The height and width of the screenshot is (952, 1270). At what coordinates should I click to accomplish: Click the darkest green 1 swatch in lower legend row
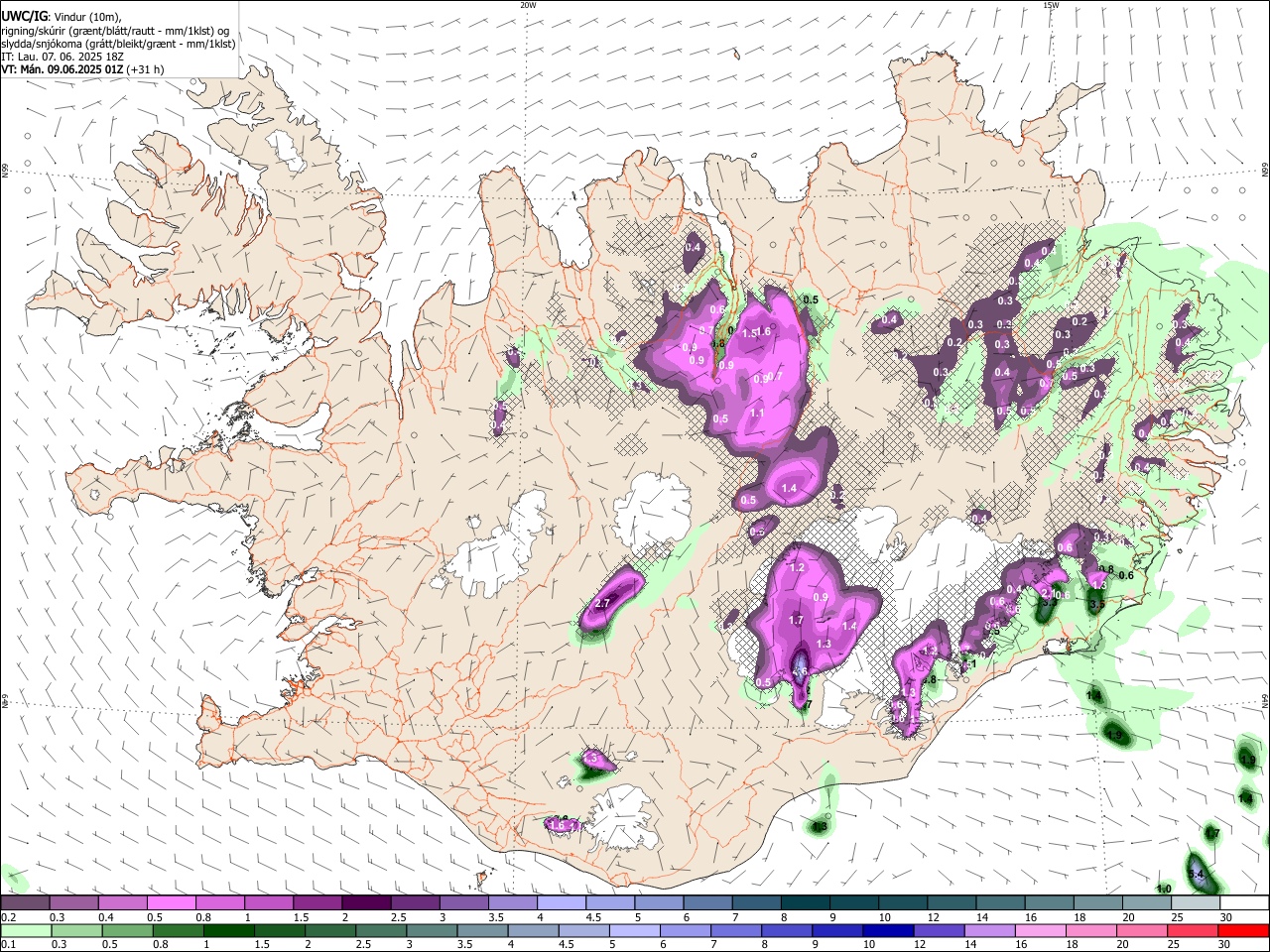coord(228,931)
